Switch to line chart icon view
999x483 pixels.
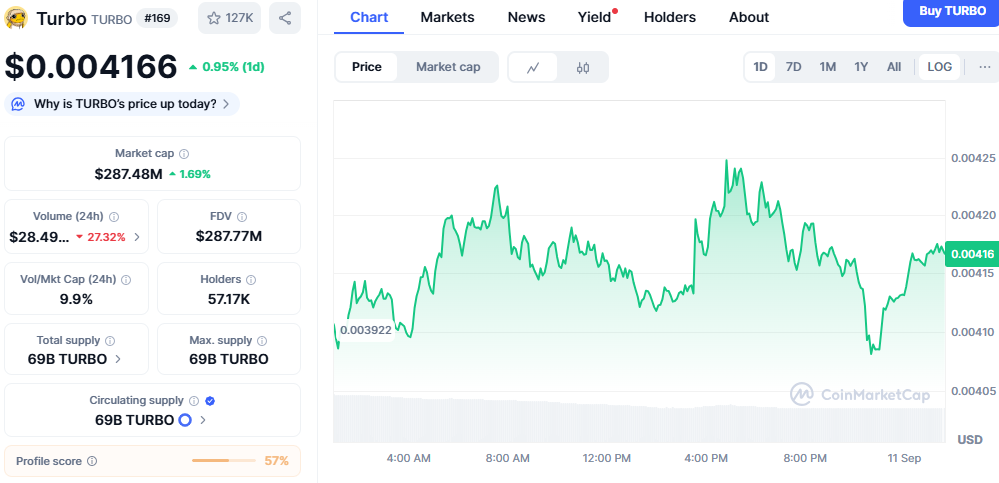[x=534, y=67]
